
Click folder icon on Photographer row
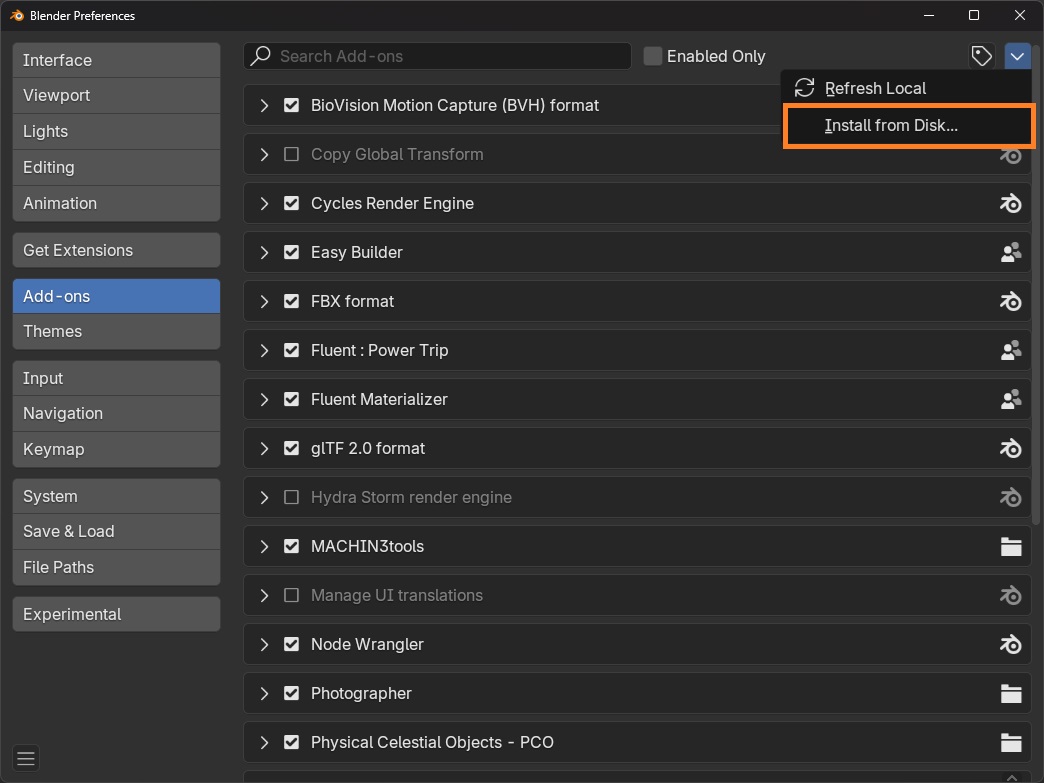point(1011,694)
